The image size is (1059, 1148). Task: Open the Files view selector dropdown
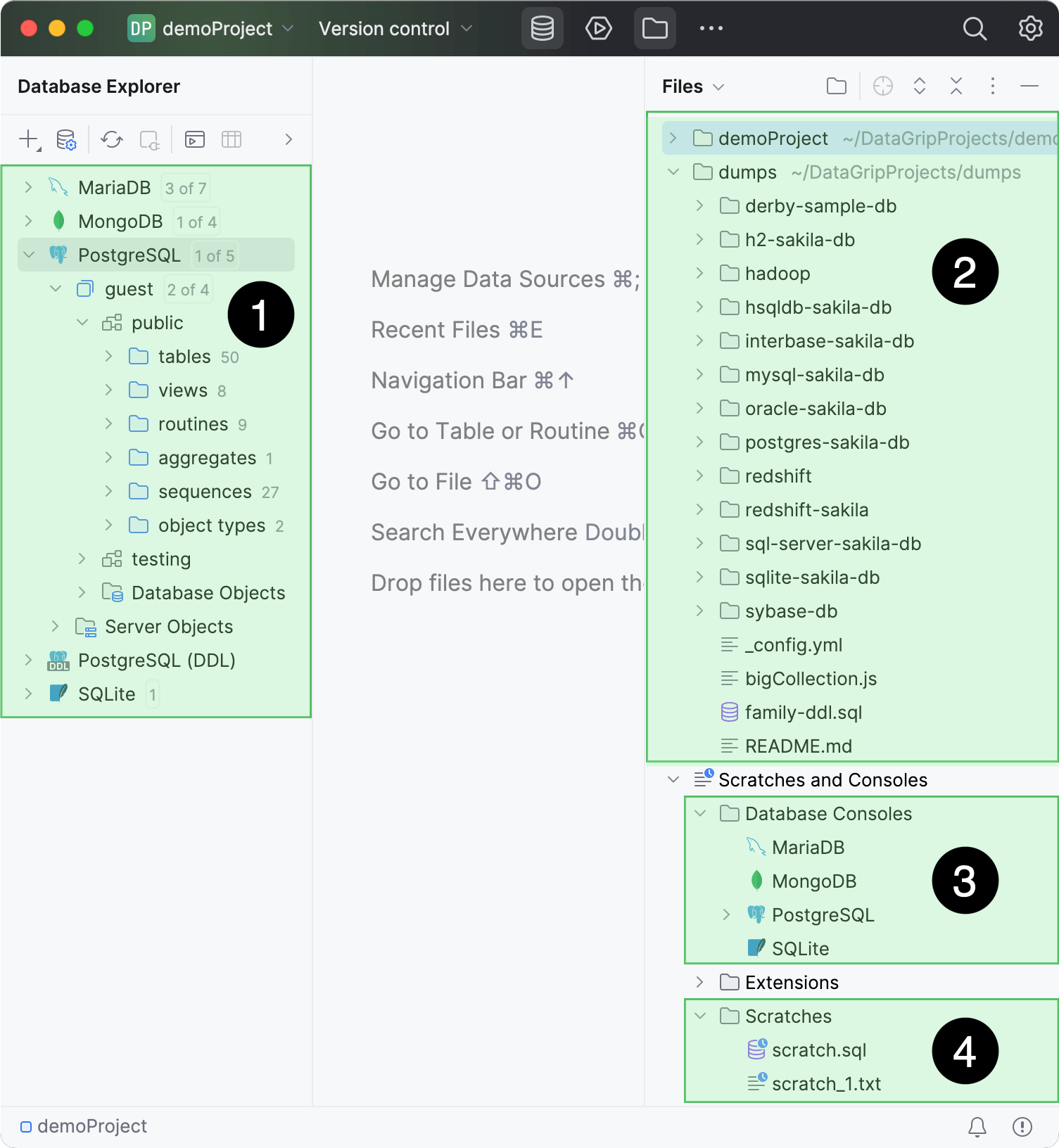(x=693, y=87)
